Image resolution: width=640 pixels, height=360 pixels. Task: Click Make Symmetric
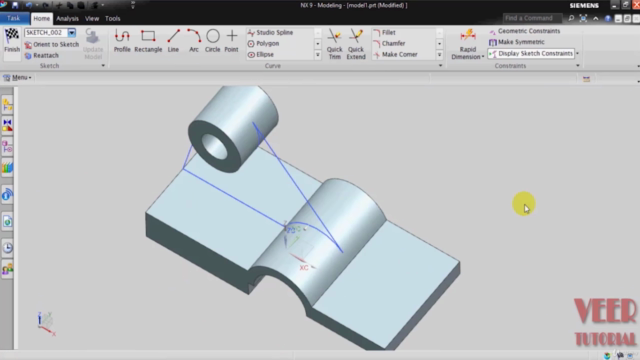(x=517, y=42)
